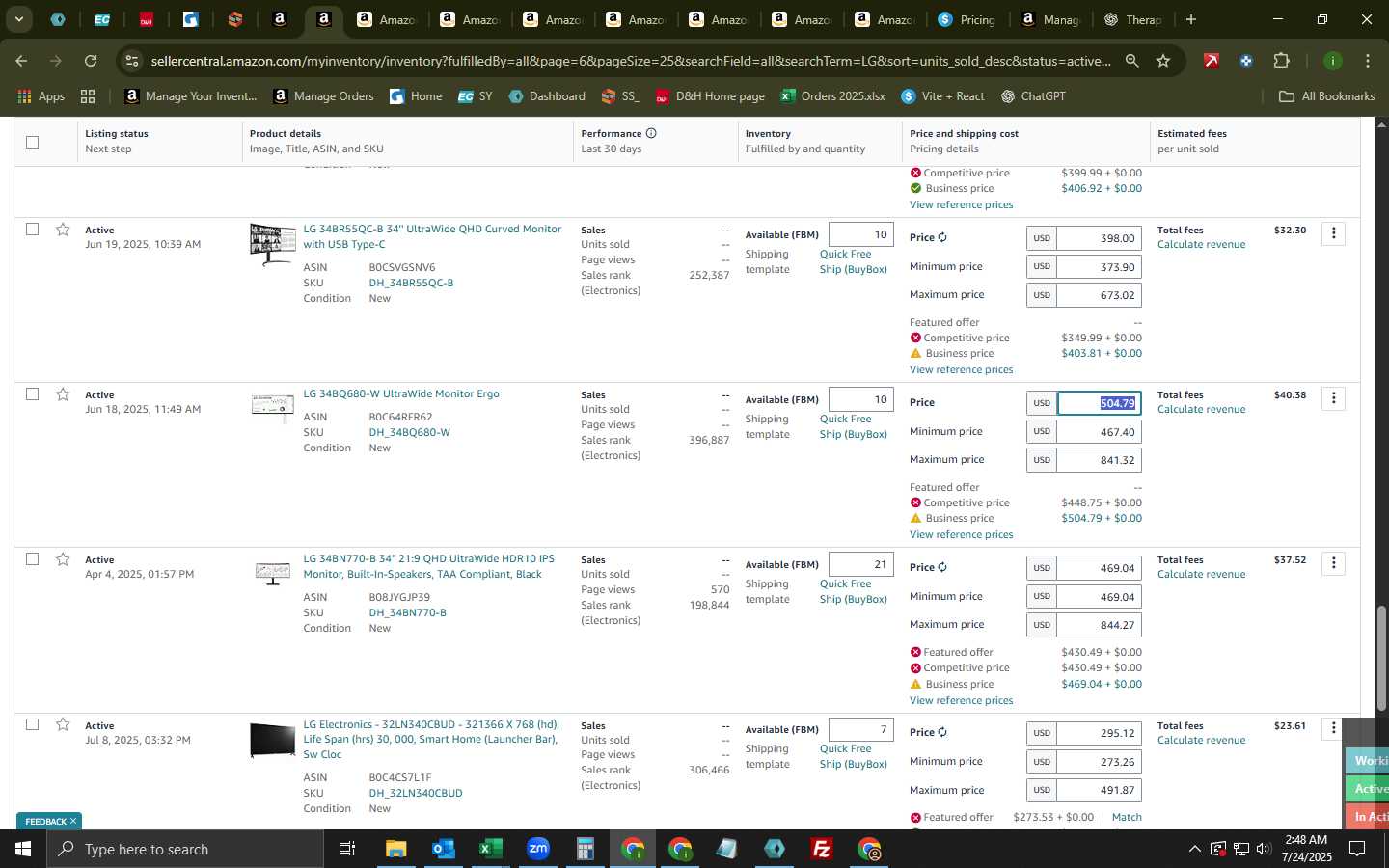Open actions menu for the $37.52 fees row
This screenshot has height=868, width=1389.
[1333, 563]
